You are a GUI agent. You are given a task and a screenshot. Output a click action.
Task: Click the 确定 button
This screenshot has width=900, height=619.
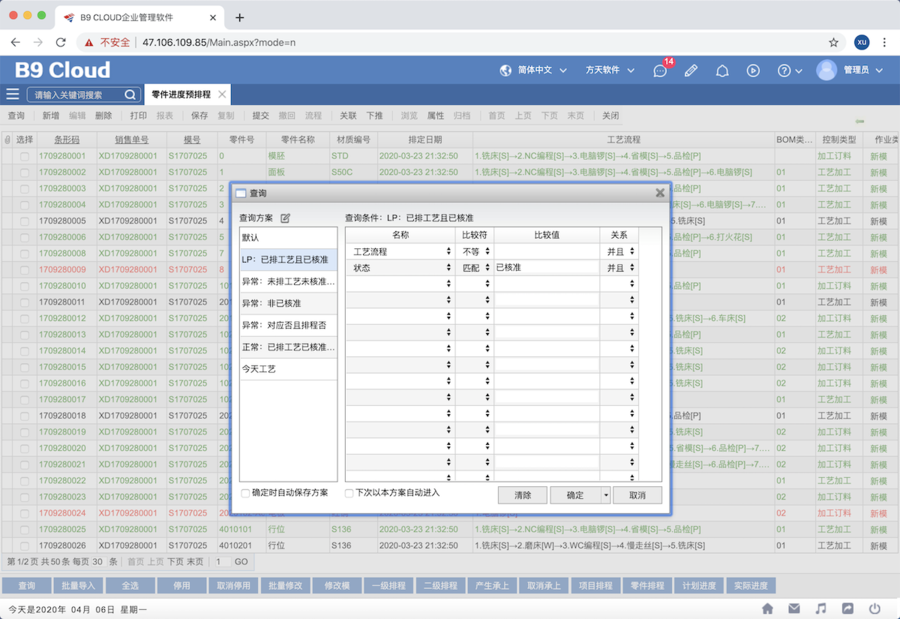click(575, 495)
